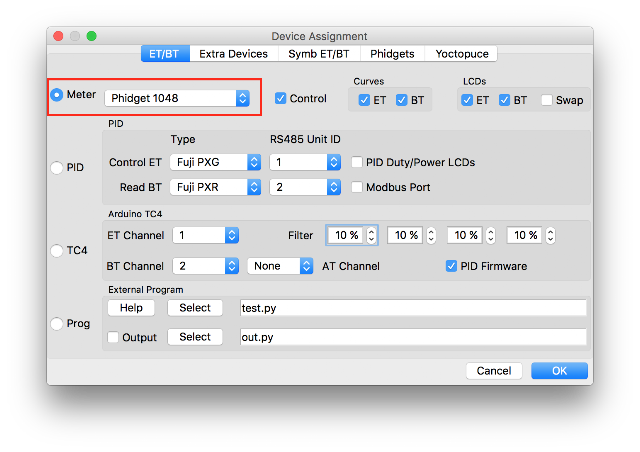Choose the TC4 radio option
640x452 pixels.
(57, 251)
